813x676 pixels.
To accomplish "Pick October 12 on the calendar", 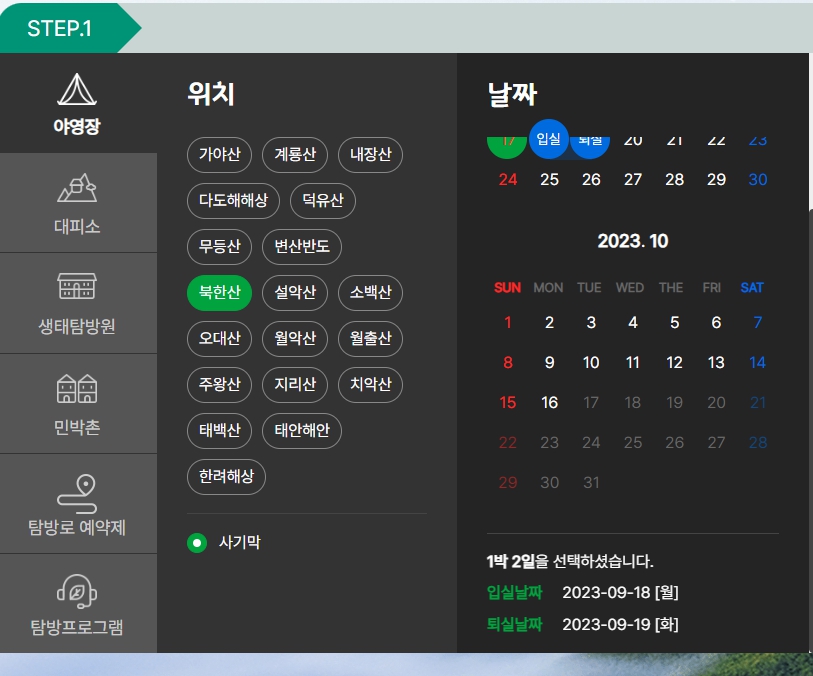I will [675, 362].
